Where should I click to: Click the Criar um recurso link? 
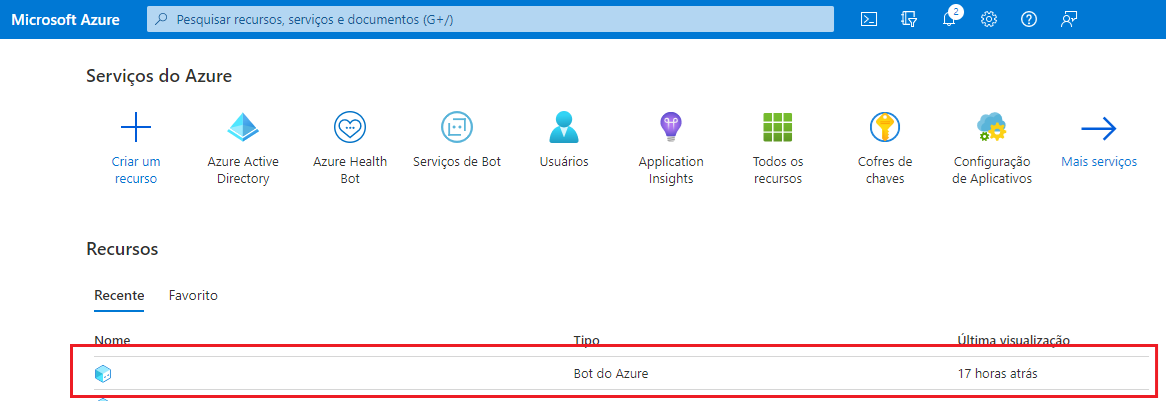point(136,170)
